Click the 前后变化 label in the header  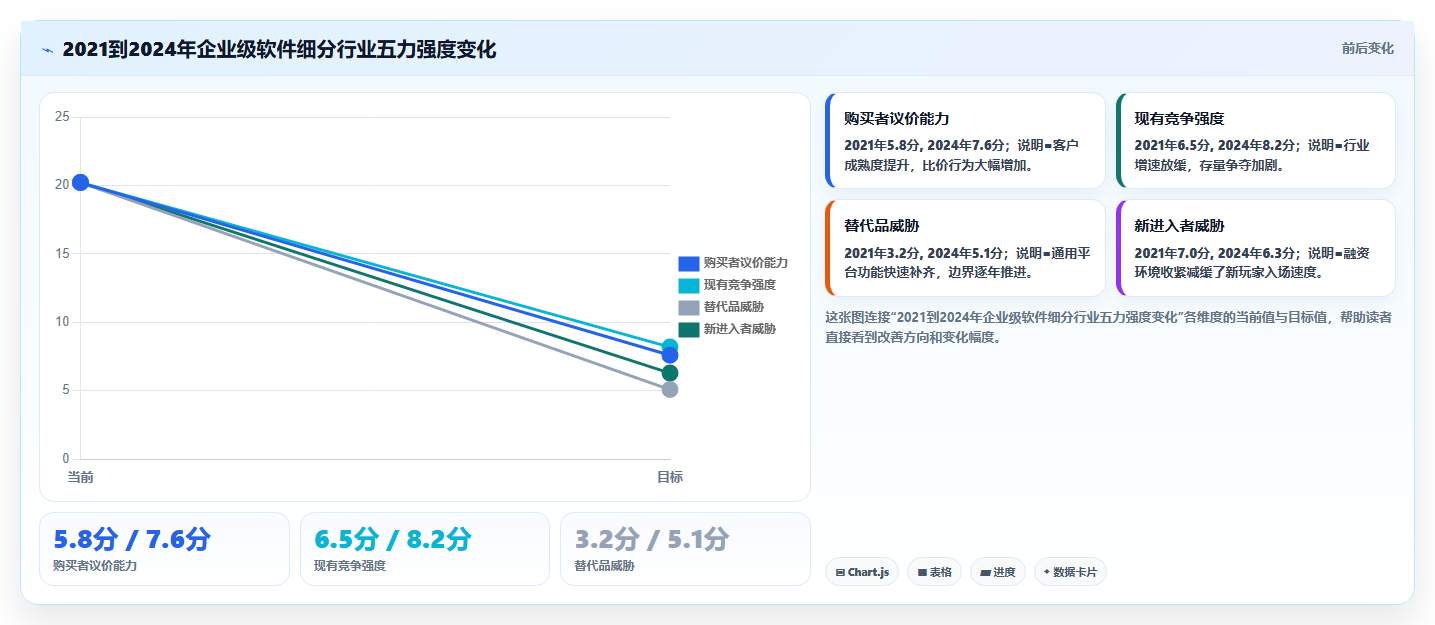[1367, 49]
